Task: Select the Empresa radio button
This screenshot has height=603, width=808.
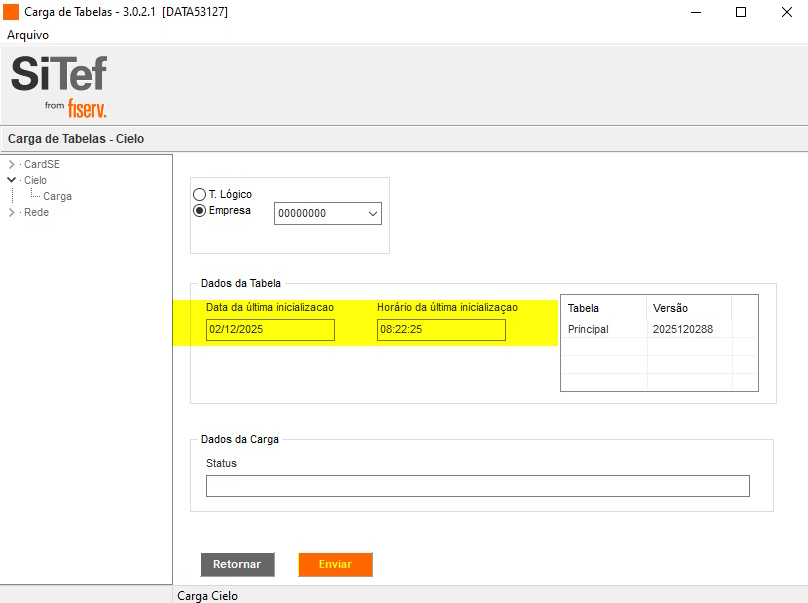Action: [199, 210]
